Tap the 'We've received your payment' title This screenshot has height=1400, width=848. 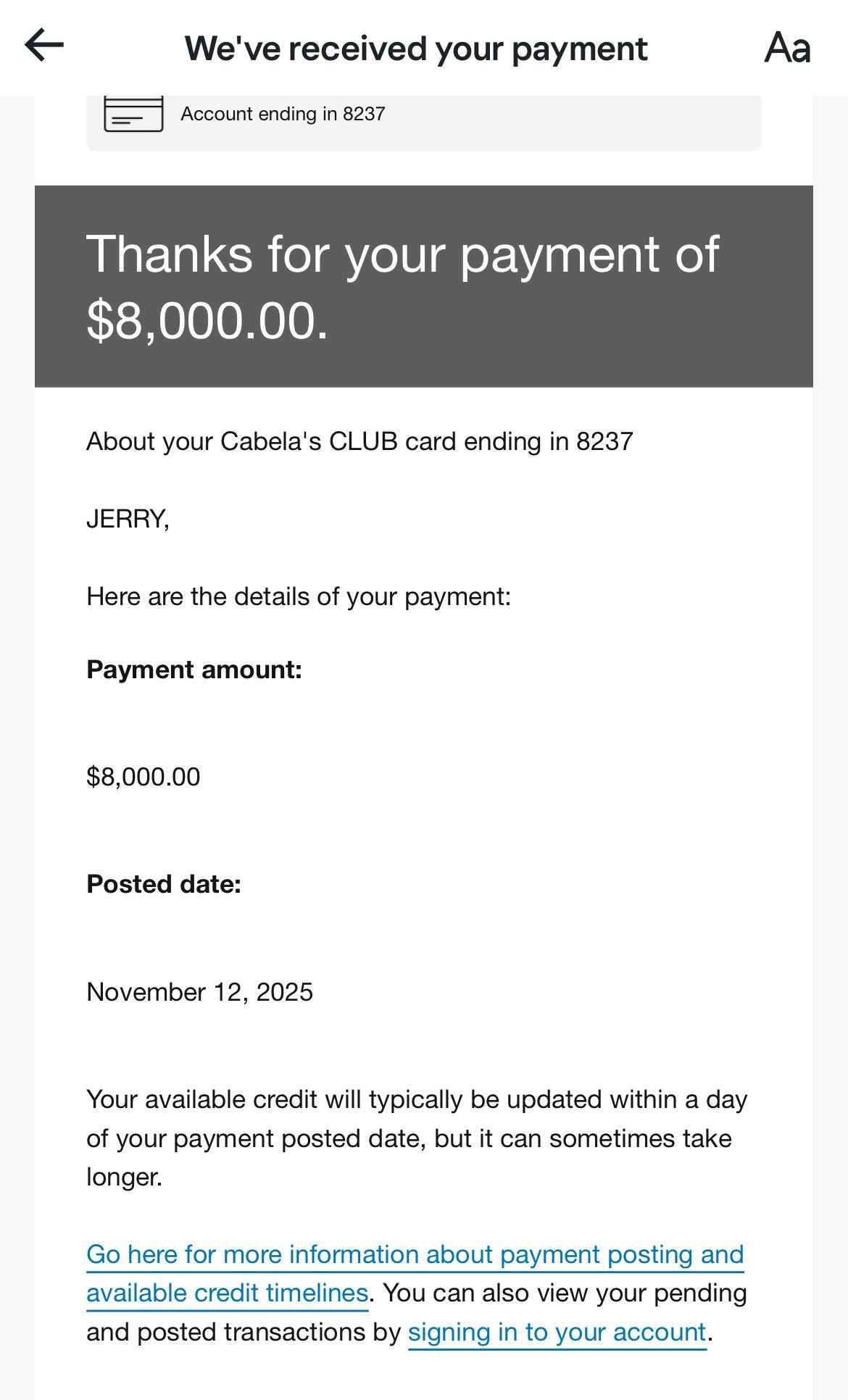(416, 49)
